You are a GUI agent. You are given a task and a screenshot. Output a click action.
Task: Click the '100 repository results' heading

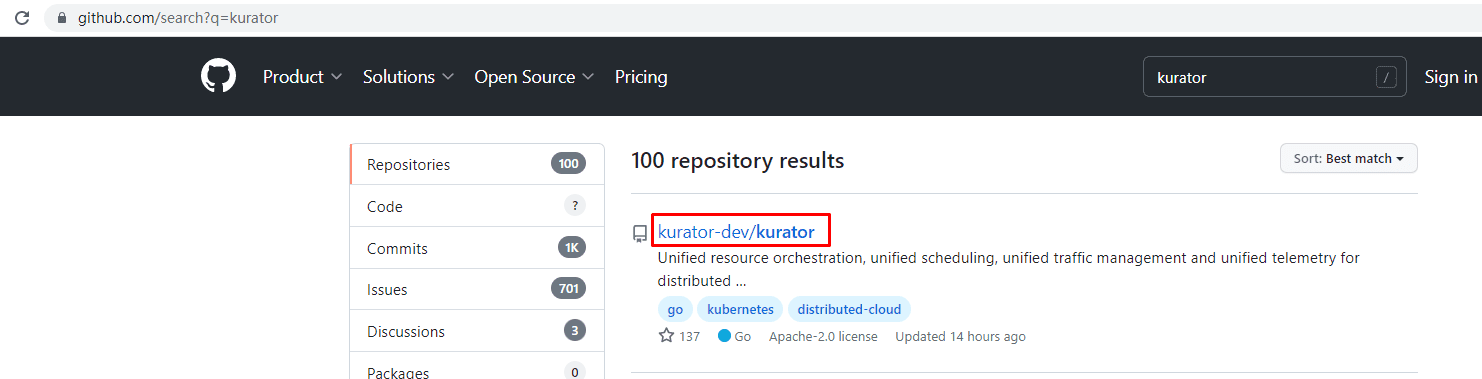[x=738, y=160]
